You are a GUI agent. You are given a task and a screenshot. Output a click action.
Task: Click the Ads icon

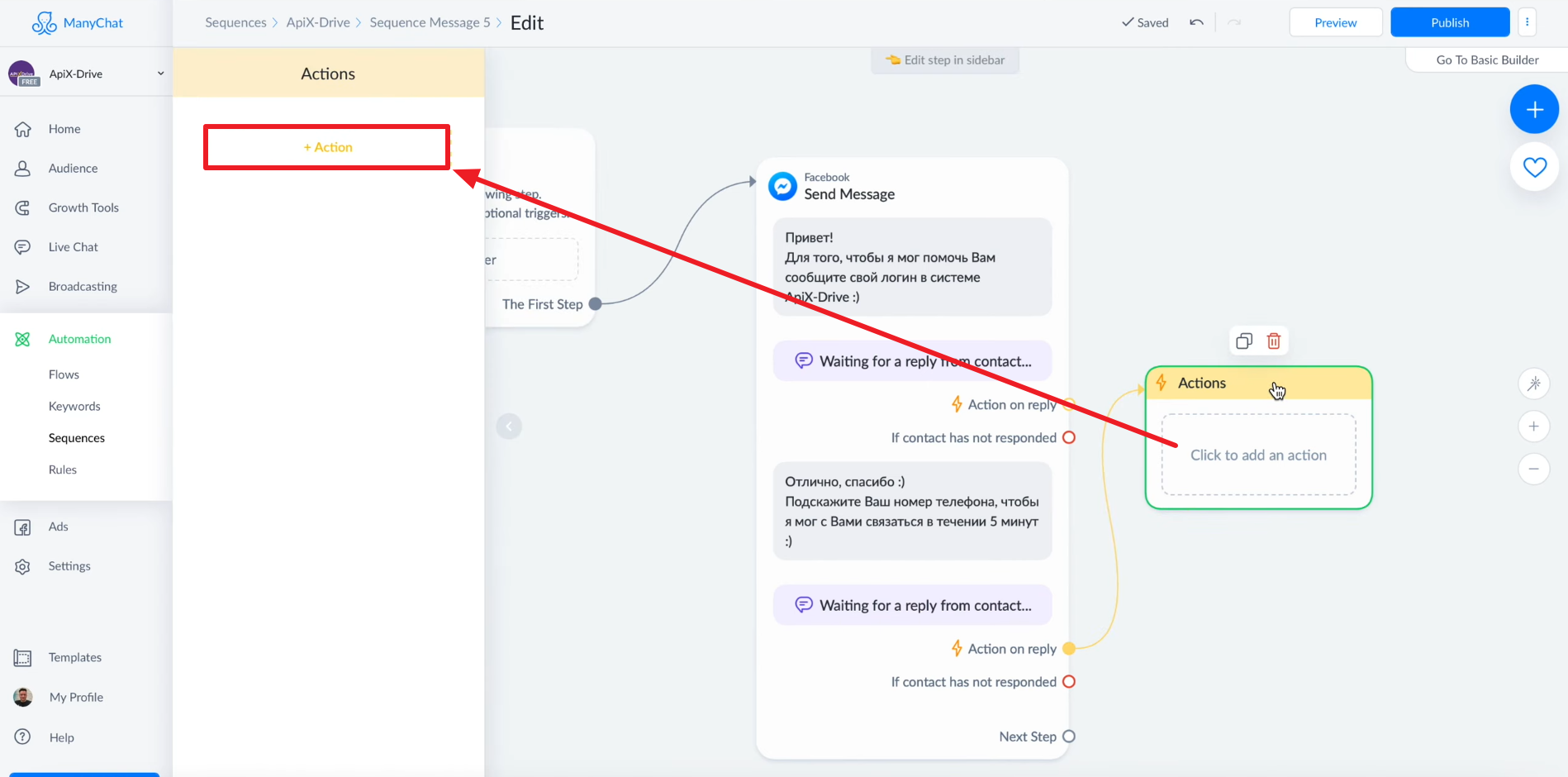pyautogui.click(x=22, y=527)
